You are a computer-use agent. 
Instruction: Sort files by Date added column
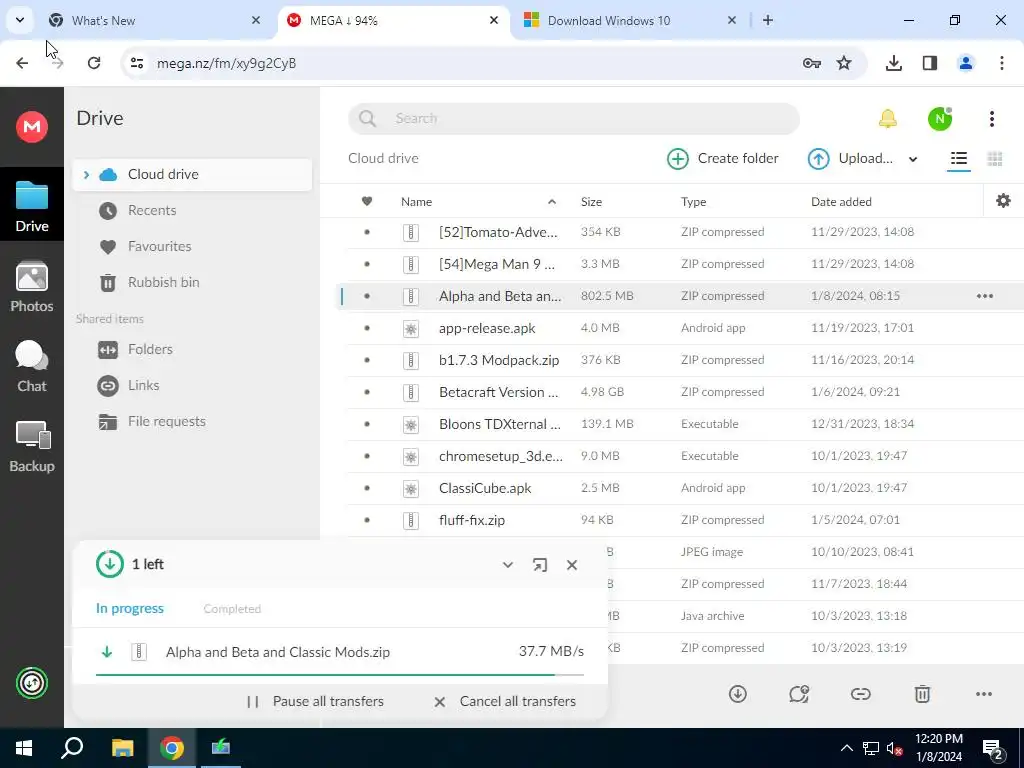841,202
